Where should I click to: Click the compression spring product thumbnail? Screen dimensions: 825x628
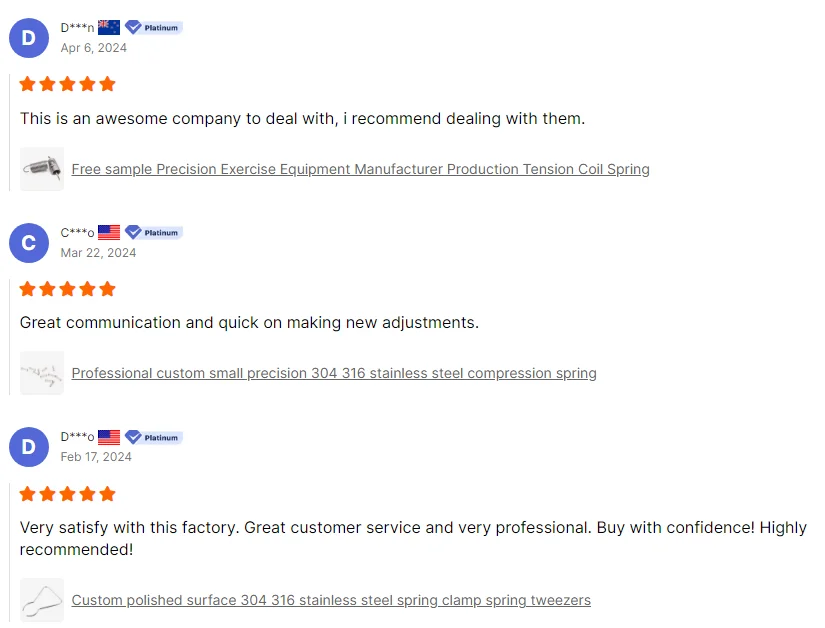point(42,373)
